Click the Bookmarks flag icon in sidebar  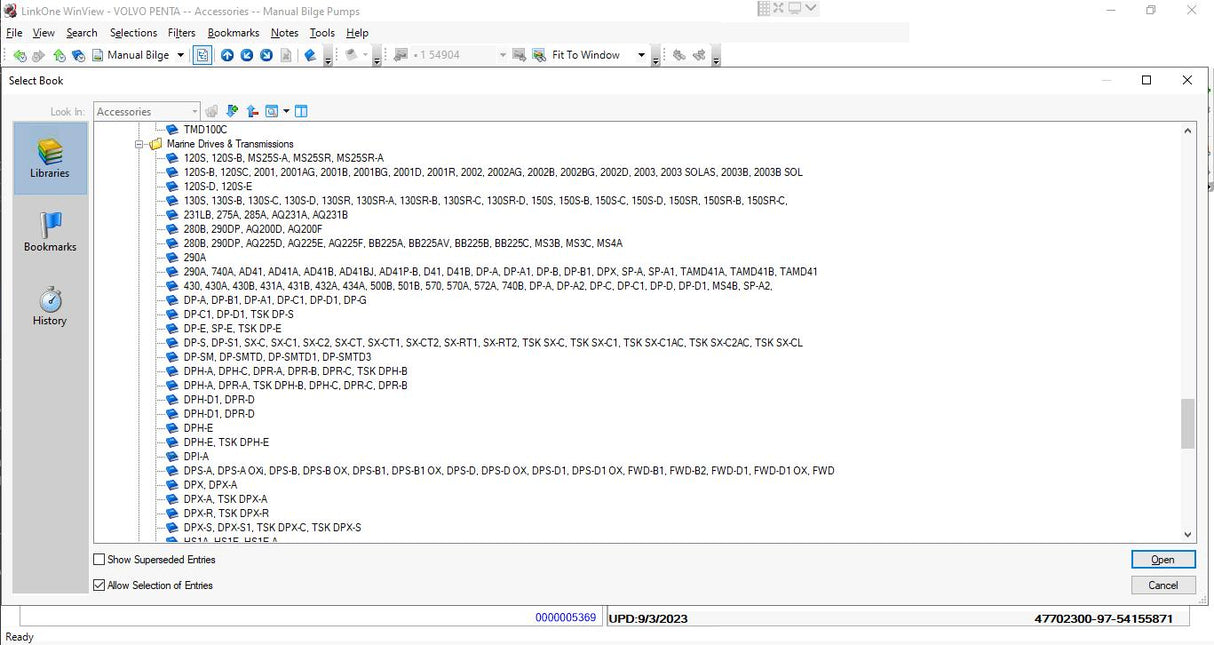[x=50, y=231]
